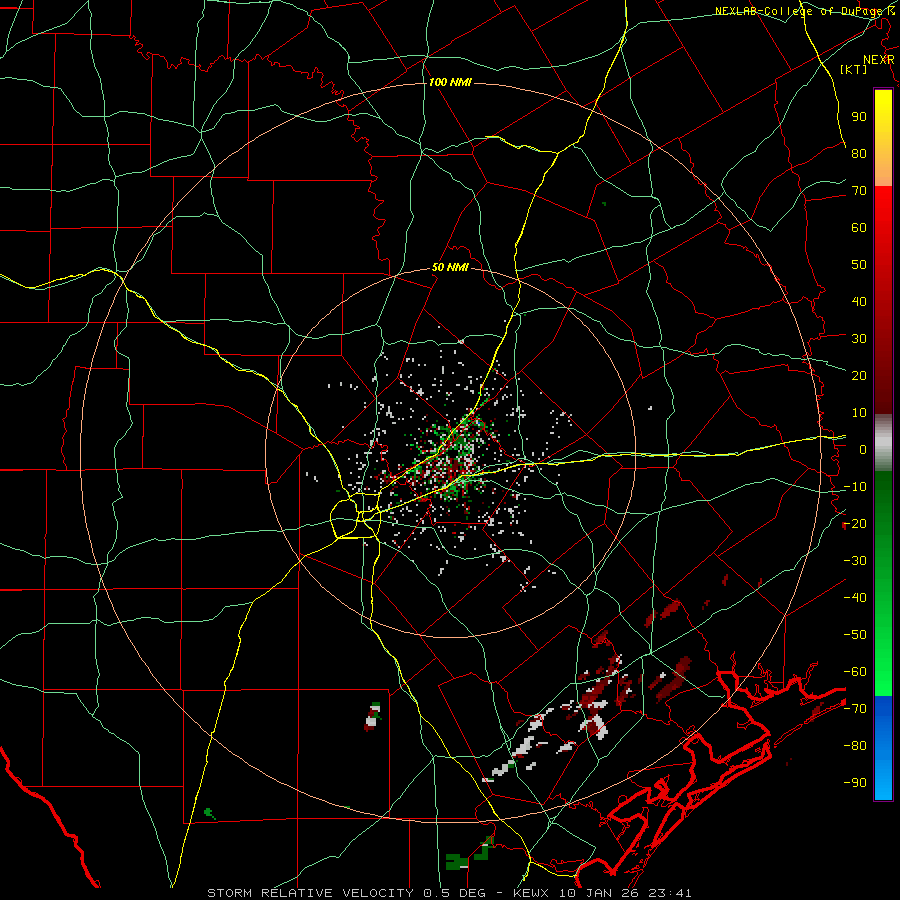
Task: Select the -70 scale value
Action: point(855,708)
